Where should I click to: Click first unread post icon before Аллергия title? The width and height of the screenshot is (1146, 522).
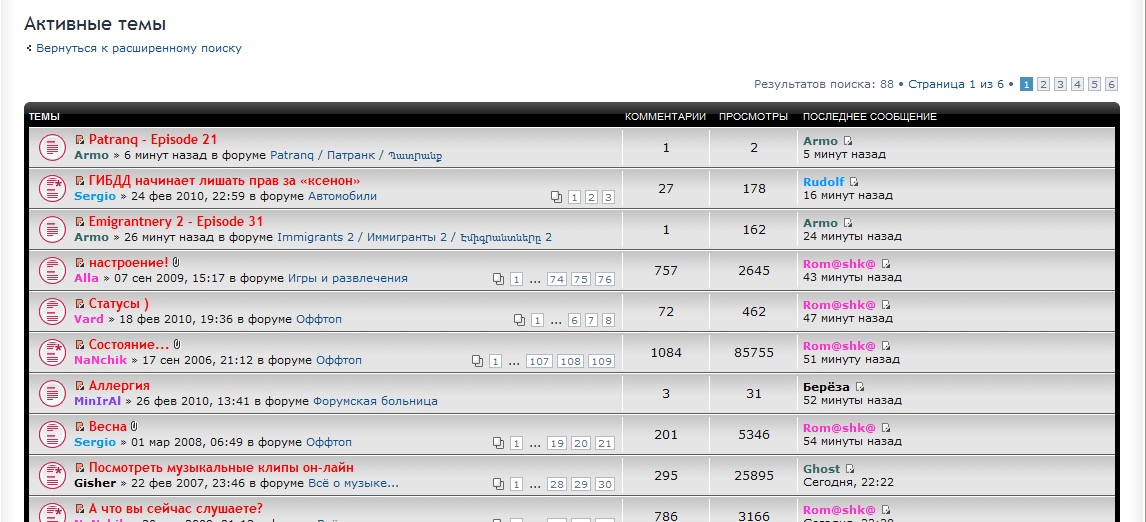[x=80, y=386]
